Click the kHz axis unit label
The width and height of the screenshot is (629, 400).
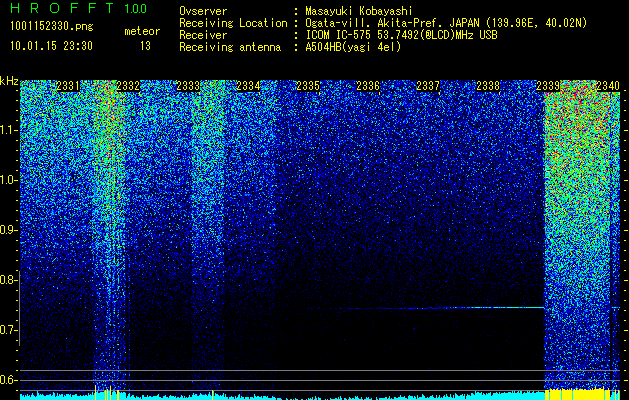coord(9,82)
